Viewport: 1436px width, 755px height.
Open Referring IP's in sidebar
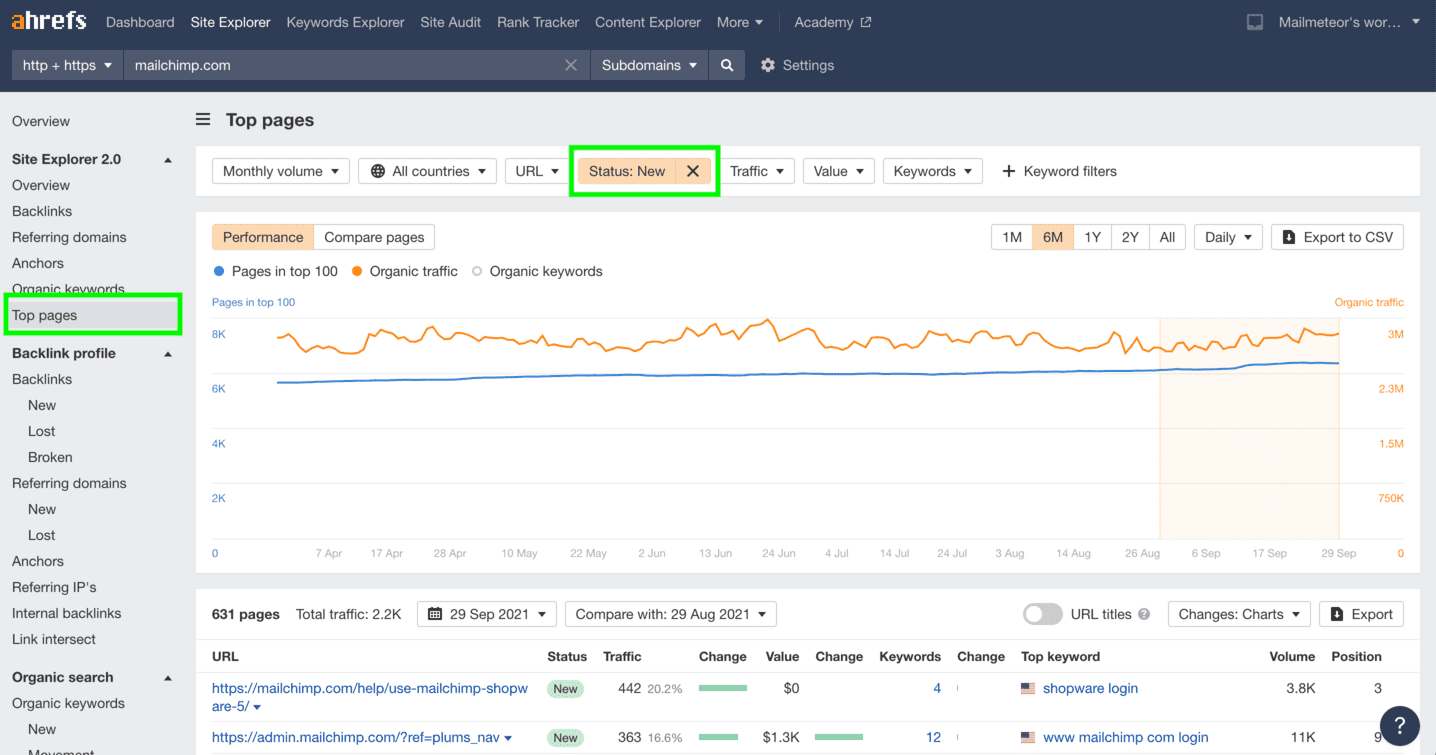[54, 587]
